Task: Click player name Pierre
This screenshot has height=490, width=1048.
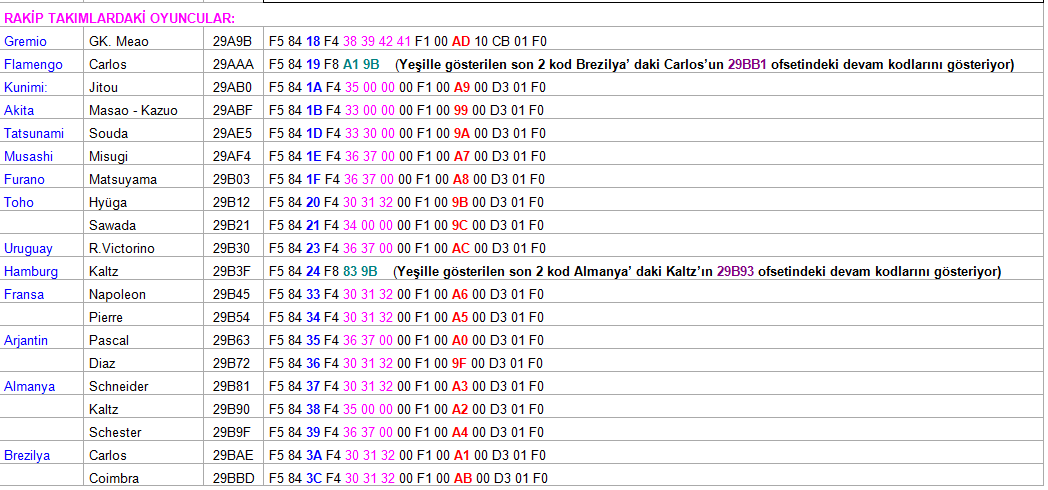Action: (x=106, y=318)
